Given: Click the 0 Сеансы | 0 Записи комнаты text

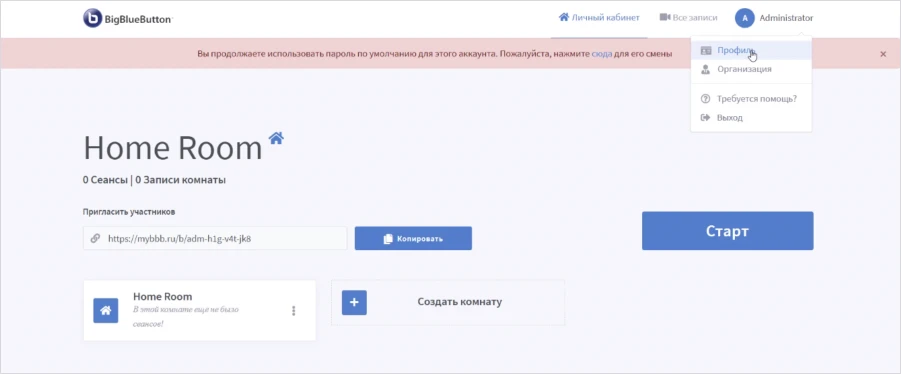Looking at the screenshot, I should pyautogui.click(x=154, y=180).
